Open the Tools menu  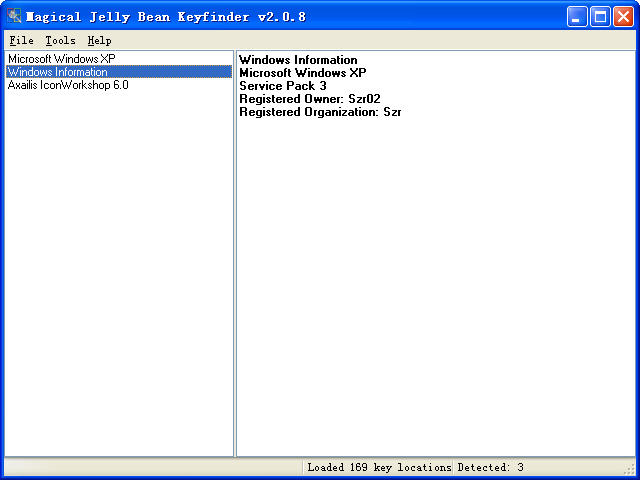60,40
